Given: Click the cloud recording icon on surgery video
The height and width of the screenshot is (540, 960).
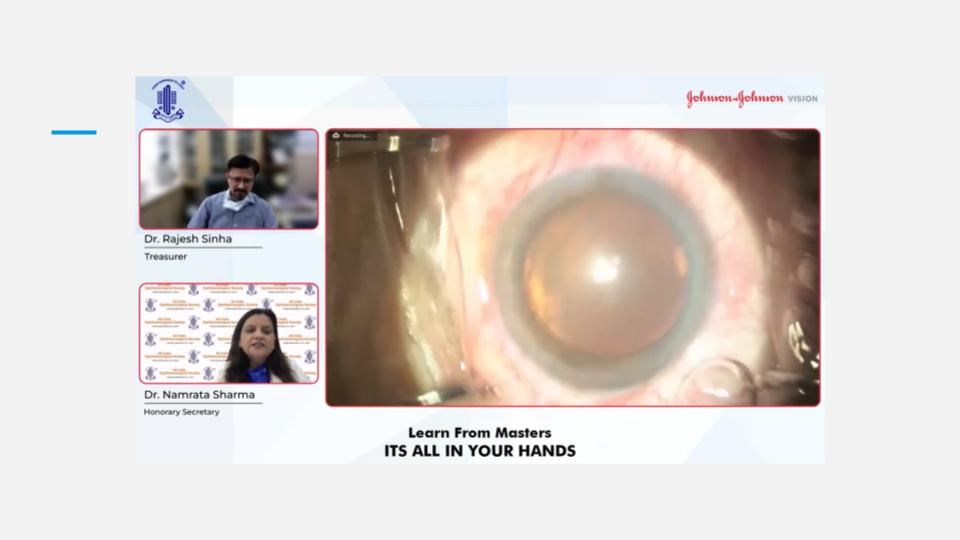Looking at the screenshot, I should (x=336, y=135).
